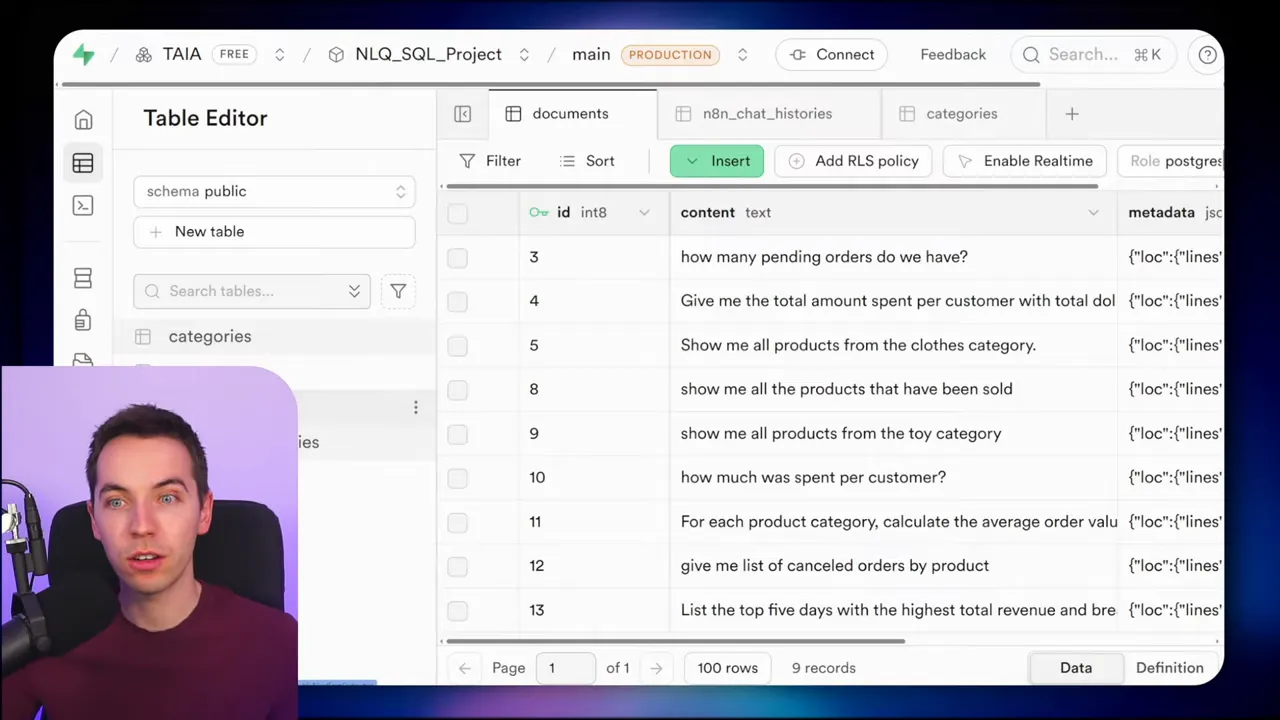This screenshot has height=720, width=1280.
Task: Select the checkbox for row id 3
Action: 457,257
